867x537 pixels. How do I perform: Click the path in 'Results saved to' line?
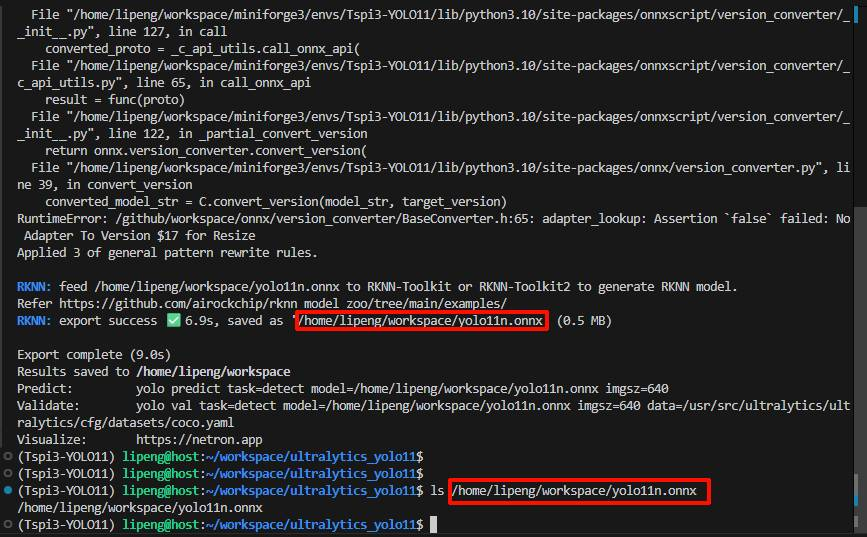coord(213,372)
